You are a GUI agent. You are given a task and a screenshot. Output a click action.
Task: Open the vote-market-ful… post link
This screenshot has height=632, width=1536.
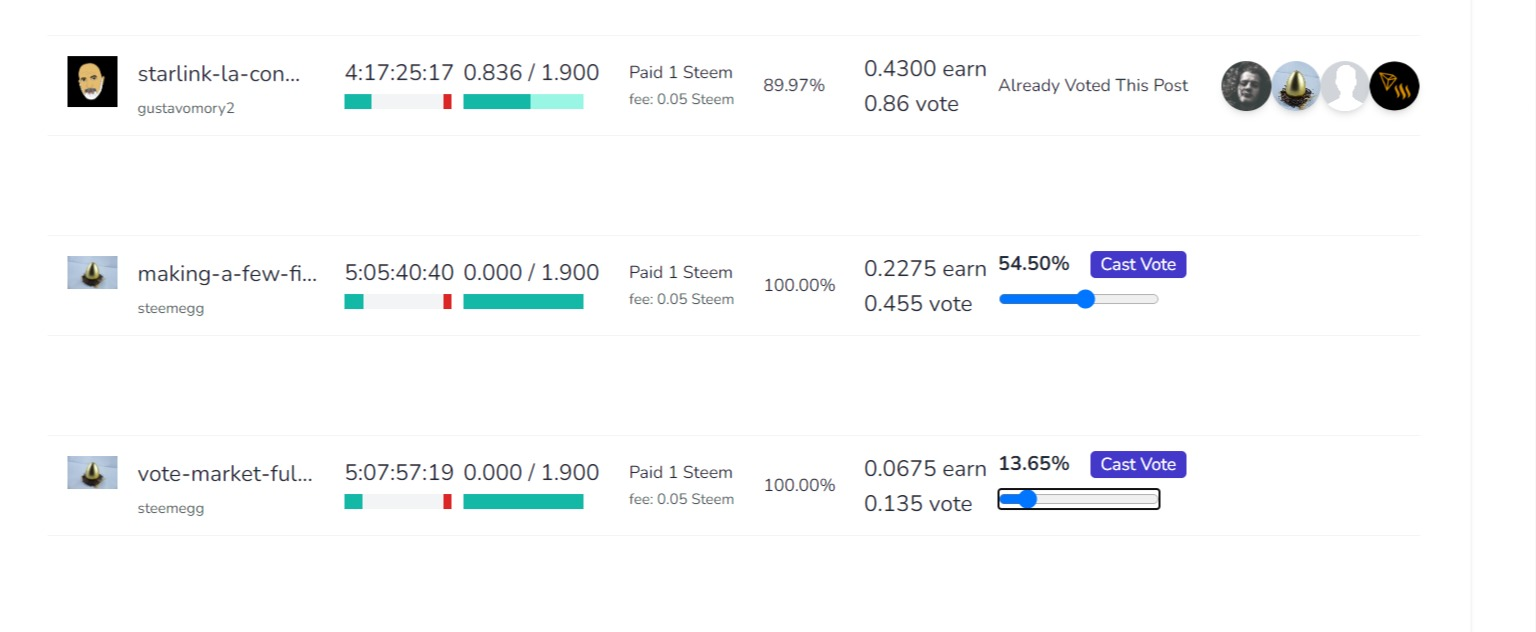coord(225,473)
